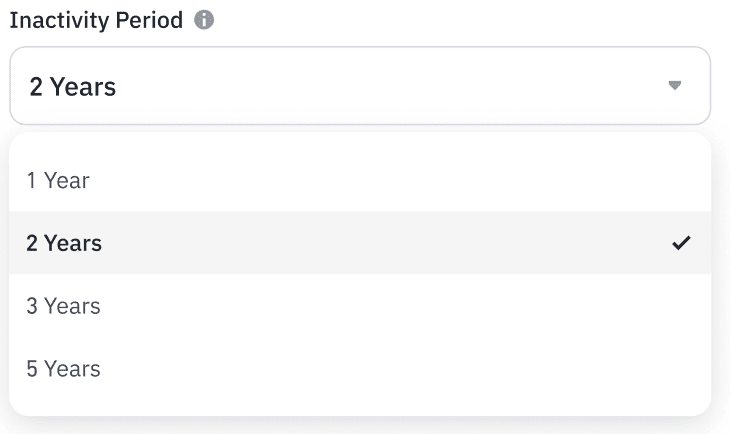Pick the shortest inactivity period option
This screenshot has height=434, width=730.
360,180
